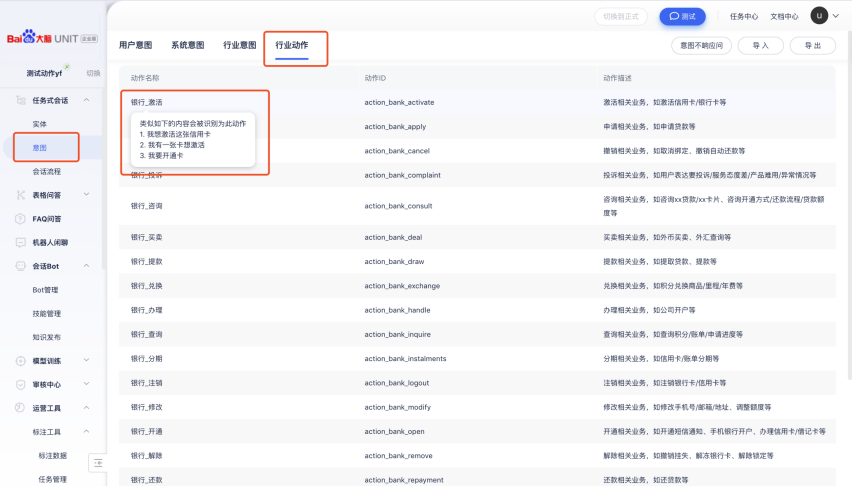Expand the 审核中心 section chevron

tap(87, 385)
